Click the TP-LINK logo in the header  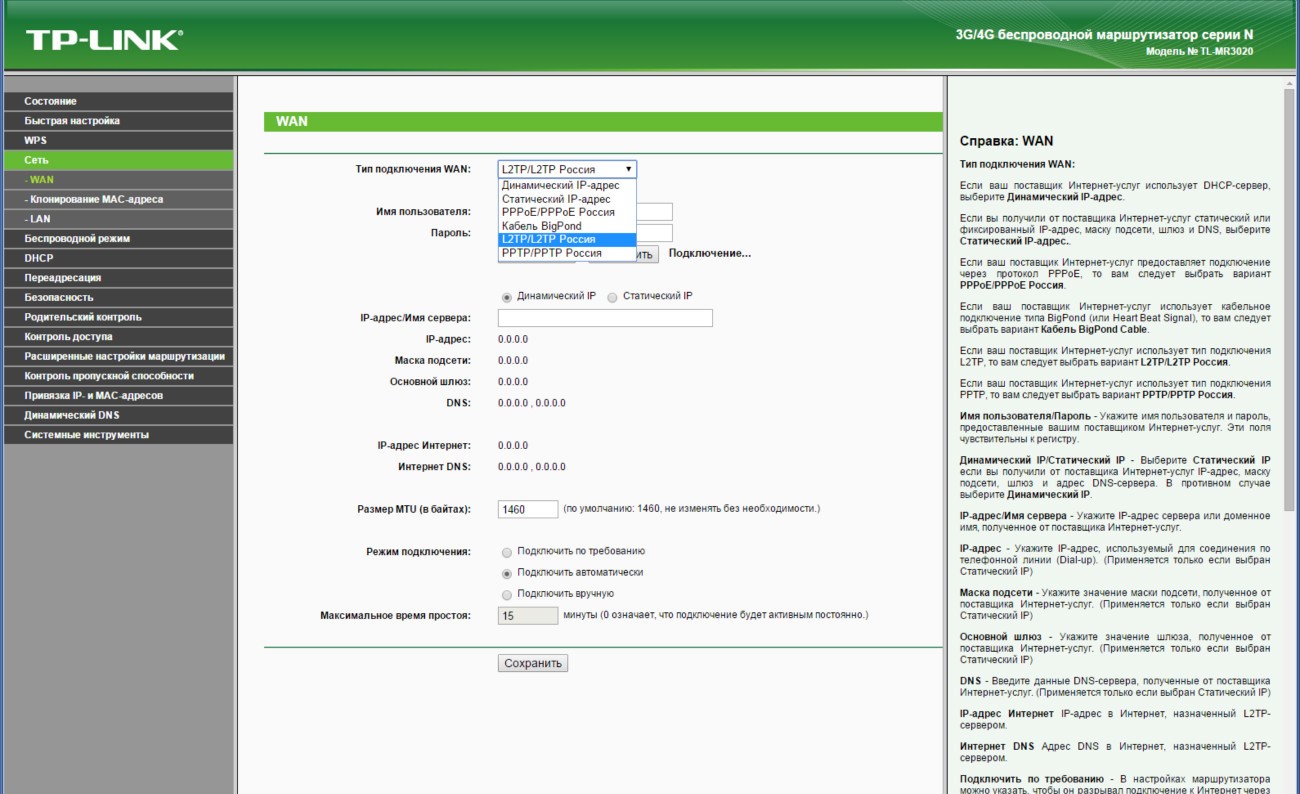[x=104, y=40]
